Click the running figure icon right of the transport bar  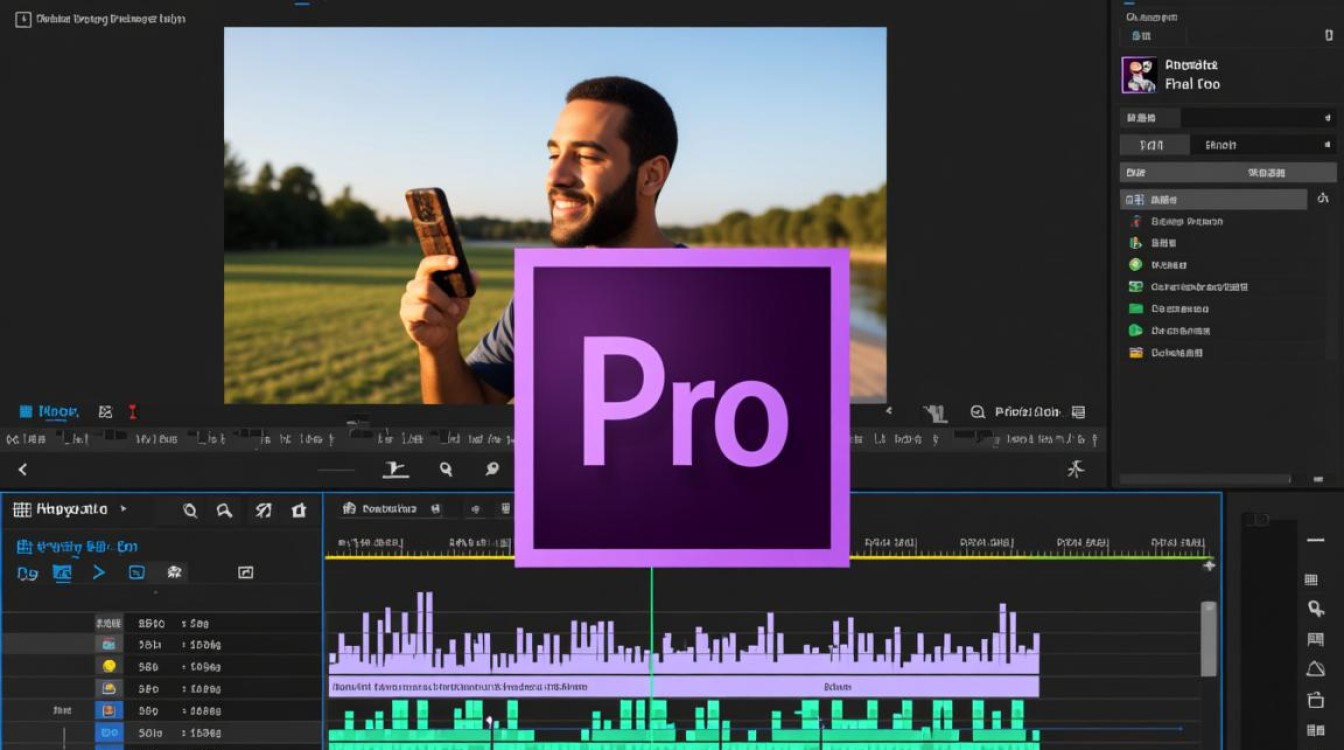tap(1076, 468)
